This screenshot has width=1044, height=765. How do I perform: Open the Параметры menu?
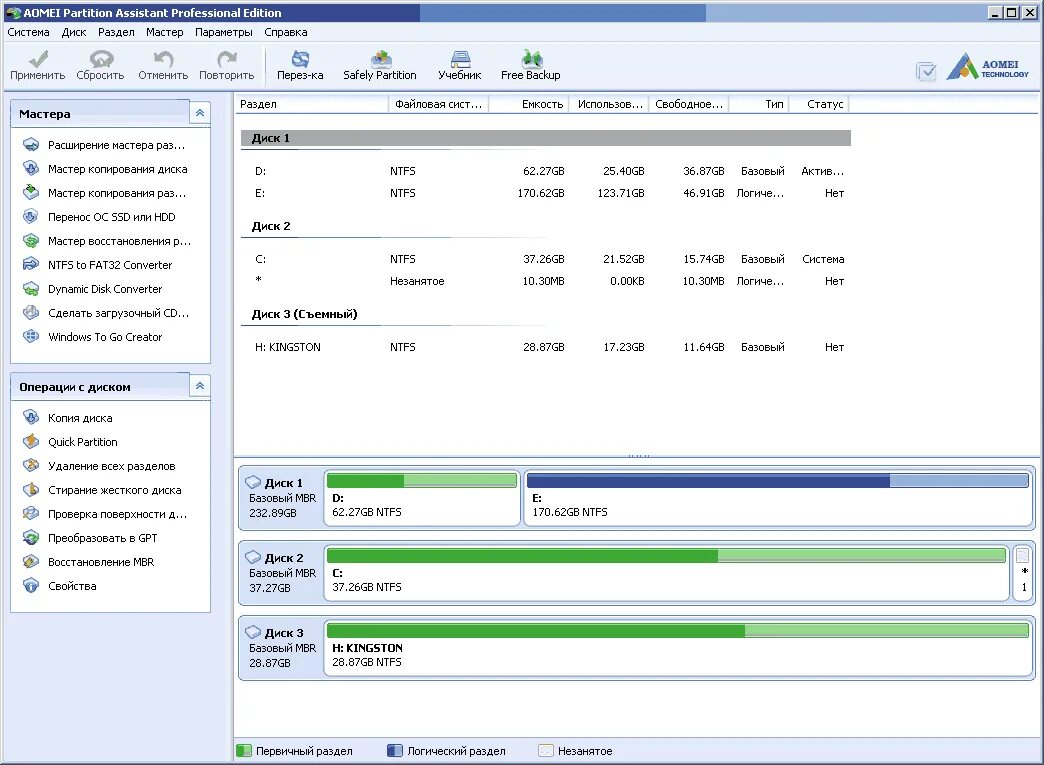(x=224, y=32)
